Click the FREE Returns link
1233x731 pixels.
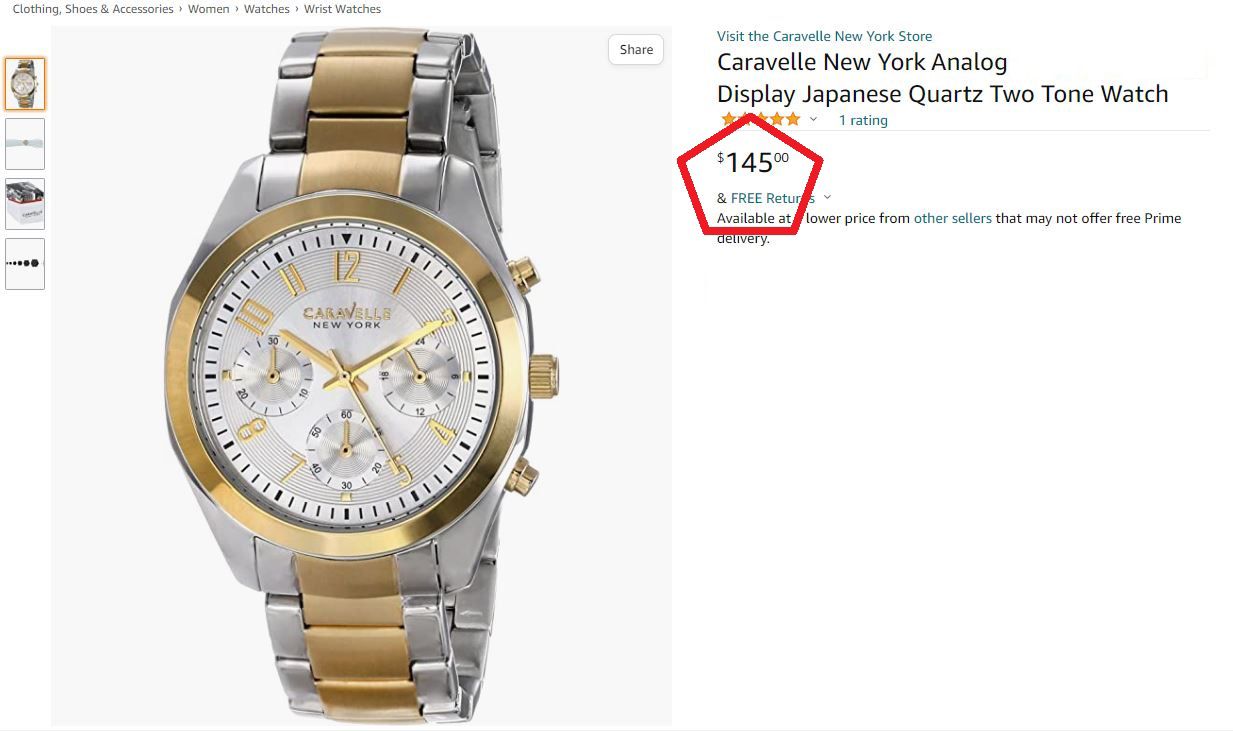(x=772, y=198)
